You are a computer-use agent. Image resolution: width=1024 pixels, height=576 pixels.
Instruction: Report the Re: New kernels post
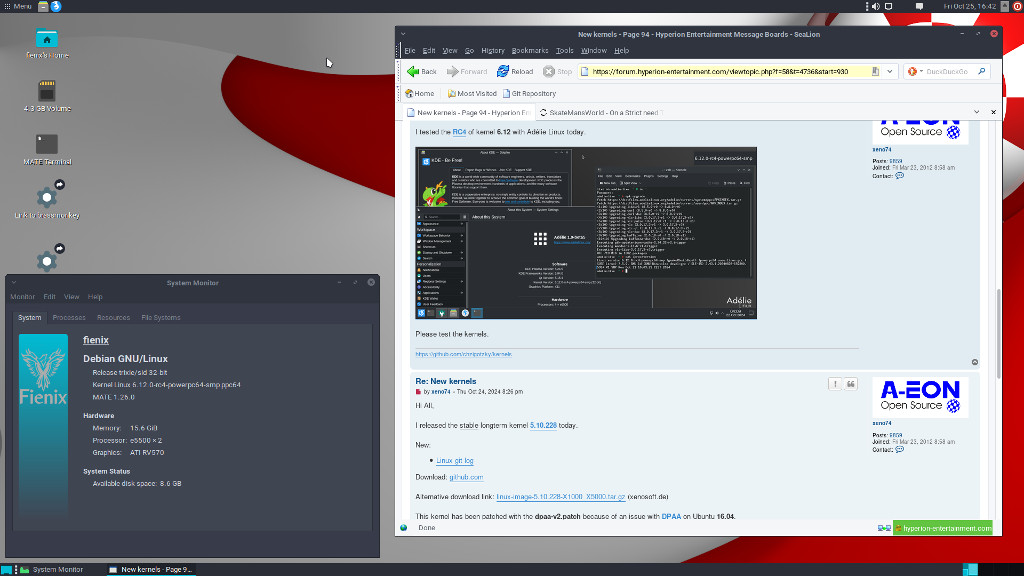835,384
